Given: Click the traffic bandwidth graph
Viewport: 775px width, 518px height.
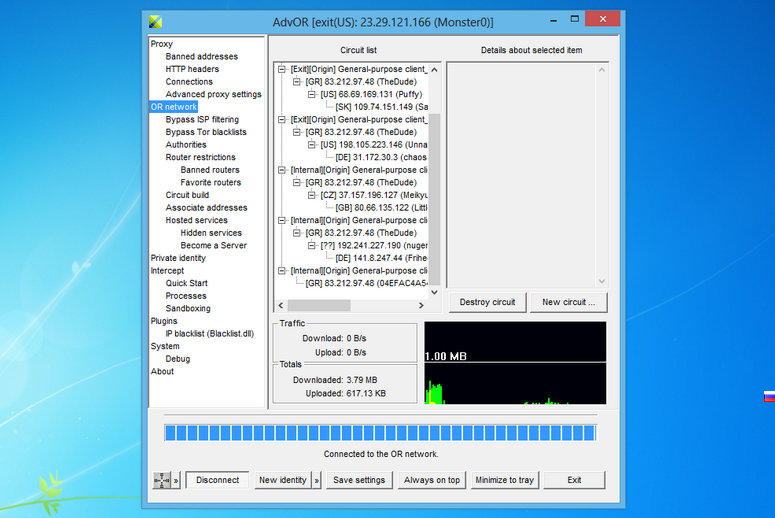Looking at the screenshot, I should [515, 363].
